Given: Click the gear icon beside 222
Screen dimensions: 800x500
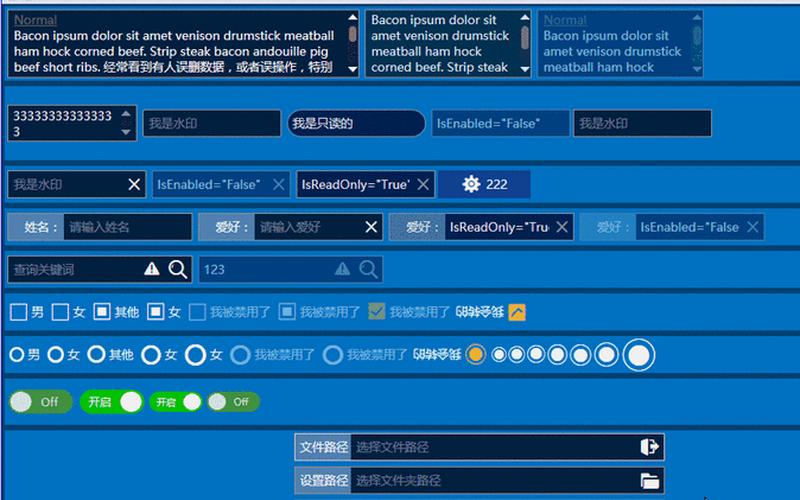Looking at the screenshot, I should tap(471, 184).
